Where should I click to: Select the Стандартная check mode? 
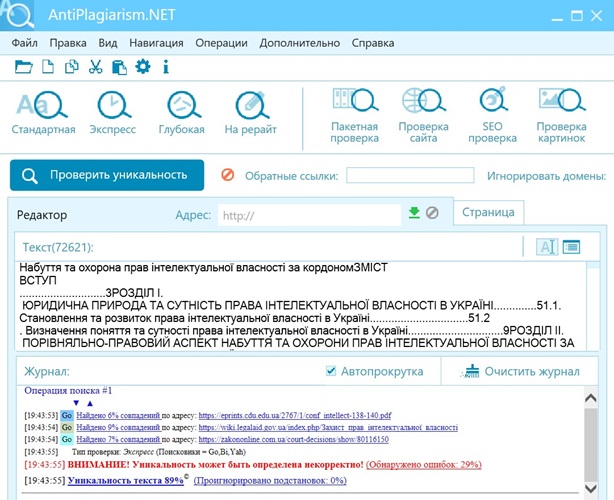click(43, 113)
